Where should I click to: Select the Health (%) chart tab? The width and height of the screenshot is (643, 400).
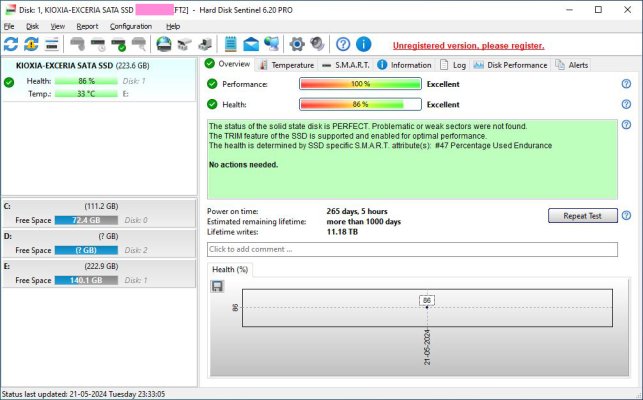tap(230, 270)
